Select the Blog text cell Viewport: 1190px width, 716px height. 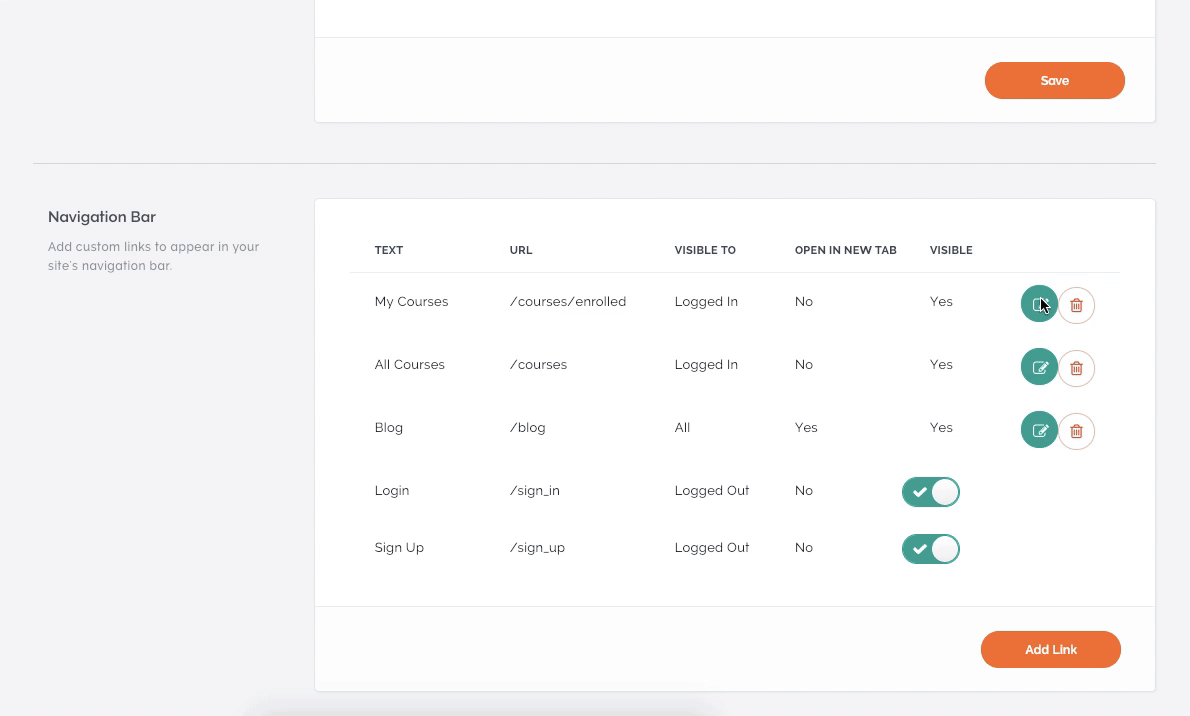389,427
